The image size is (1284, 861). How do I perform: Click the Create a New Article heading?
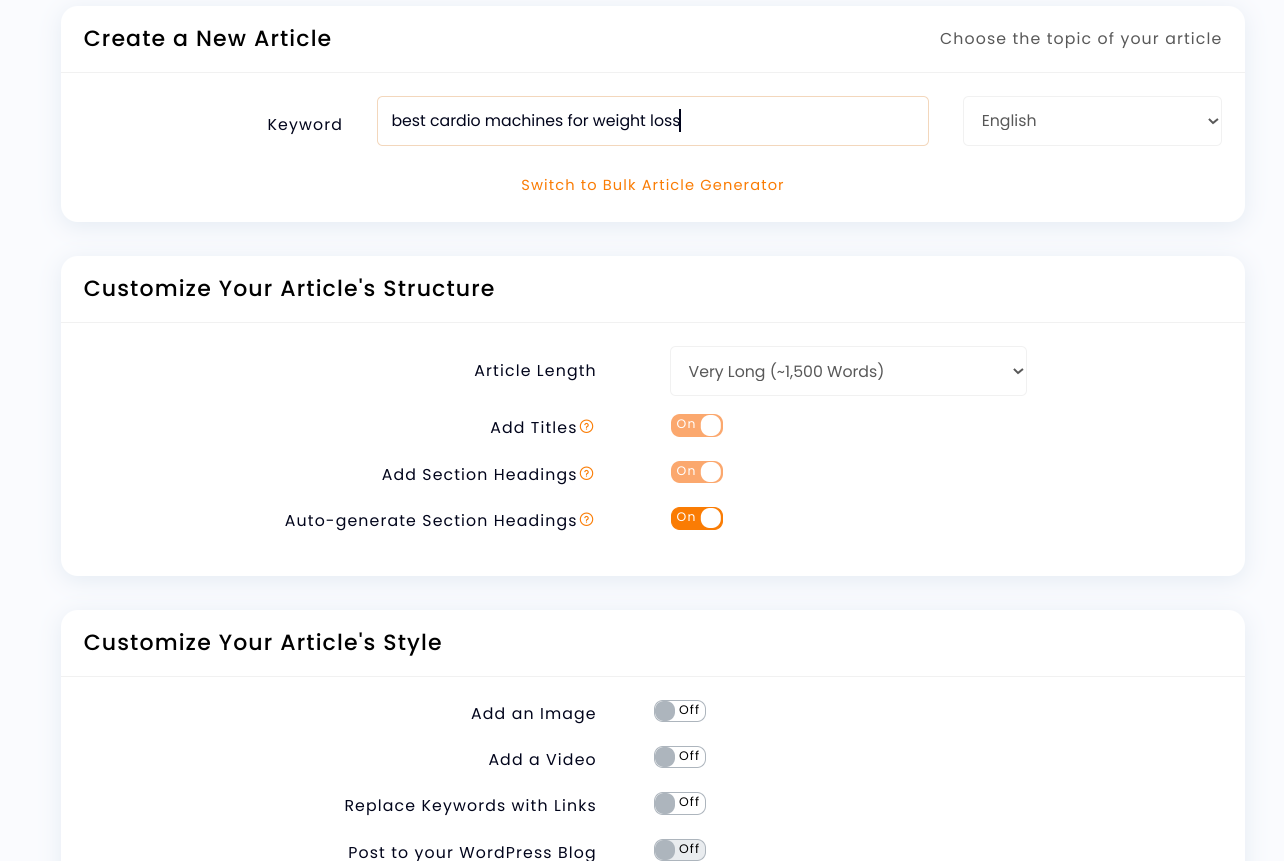(207, 39)
